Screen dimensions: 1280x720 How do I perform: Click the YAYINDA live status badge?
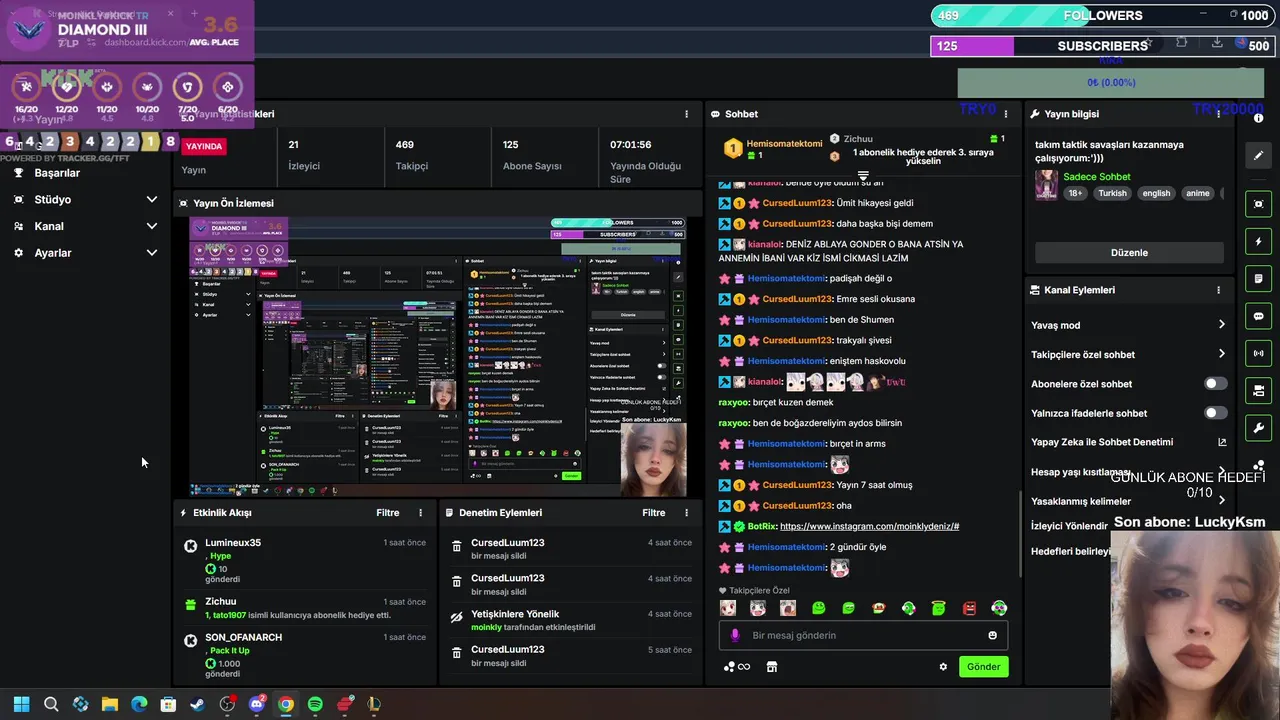tap(204, 146)
